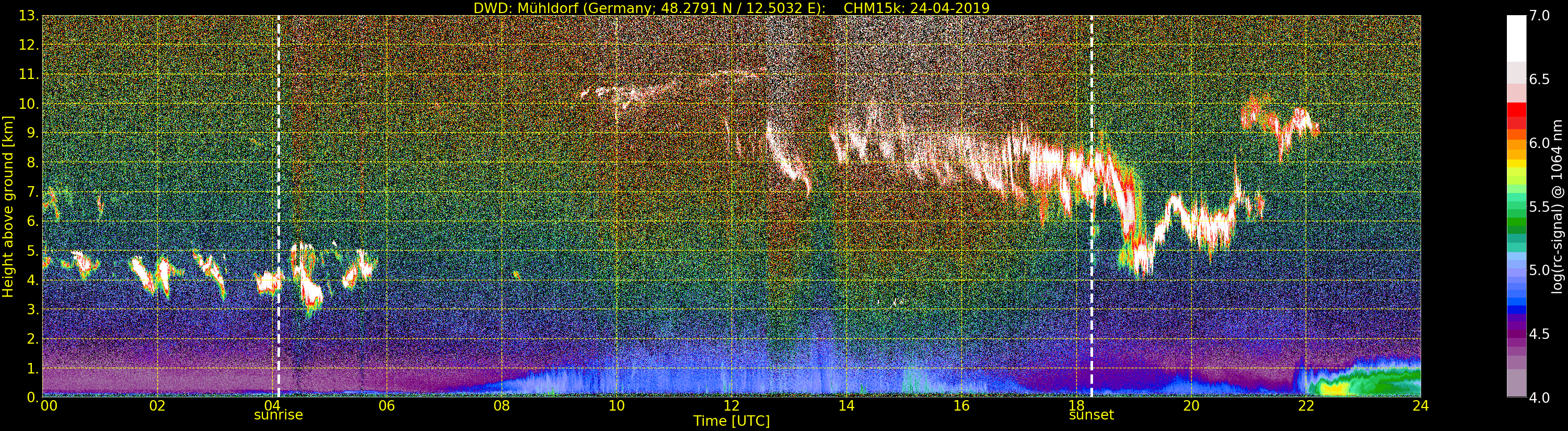
Task: Click the 'sunset' label below the axis
Action: tap(1091, 415)
